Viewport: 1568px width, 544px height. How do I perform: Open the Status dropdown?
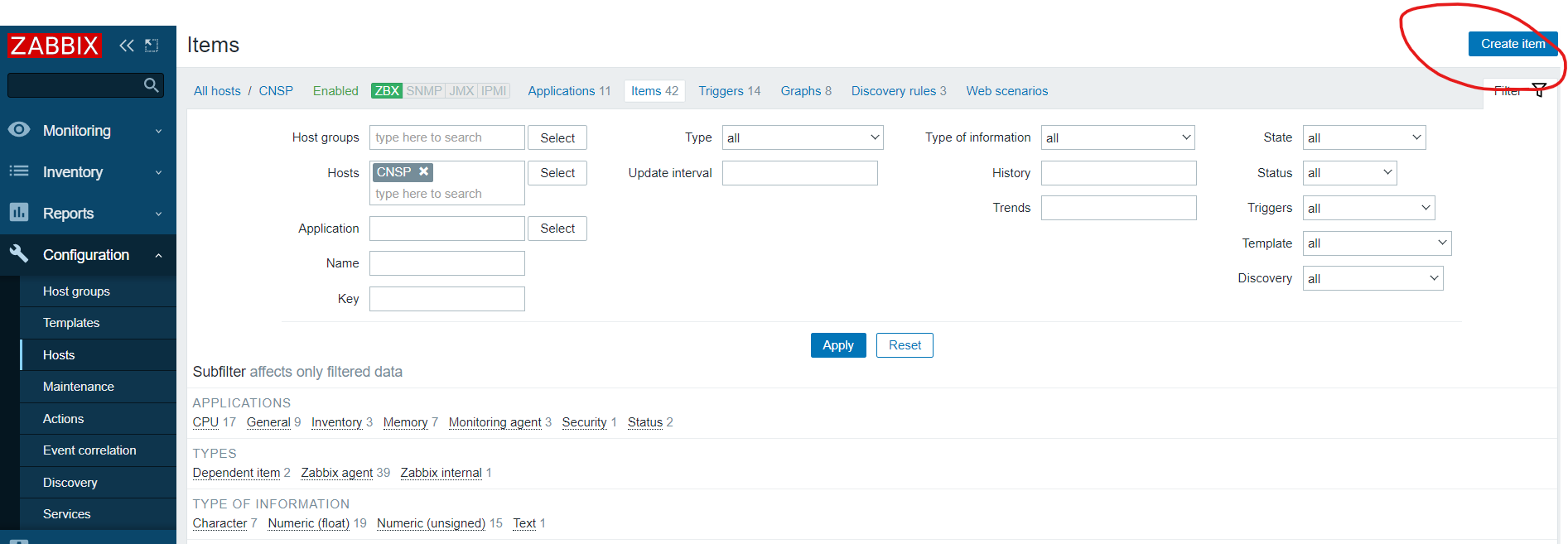(1349, 172)
